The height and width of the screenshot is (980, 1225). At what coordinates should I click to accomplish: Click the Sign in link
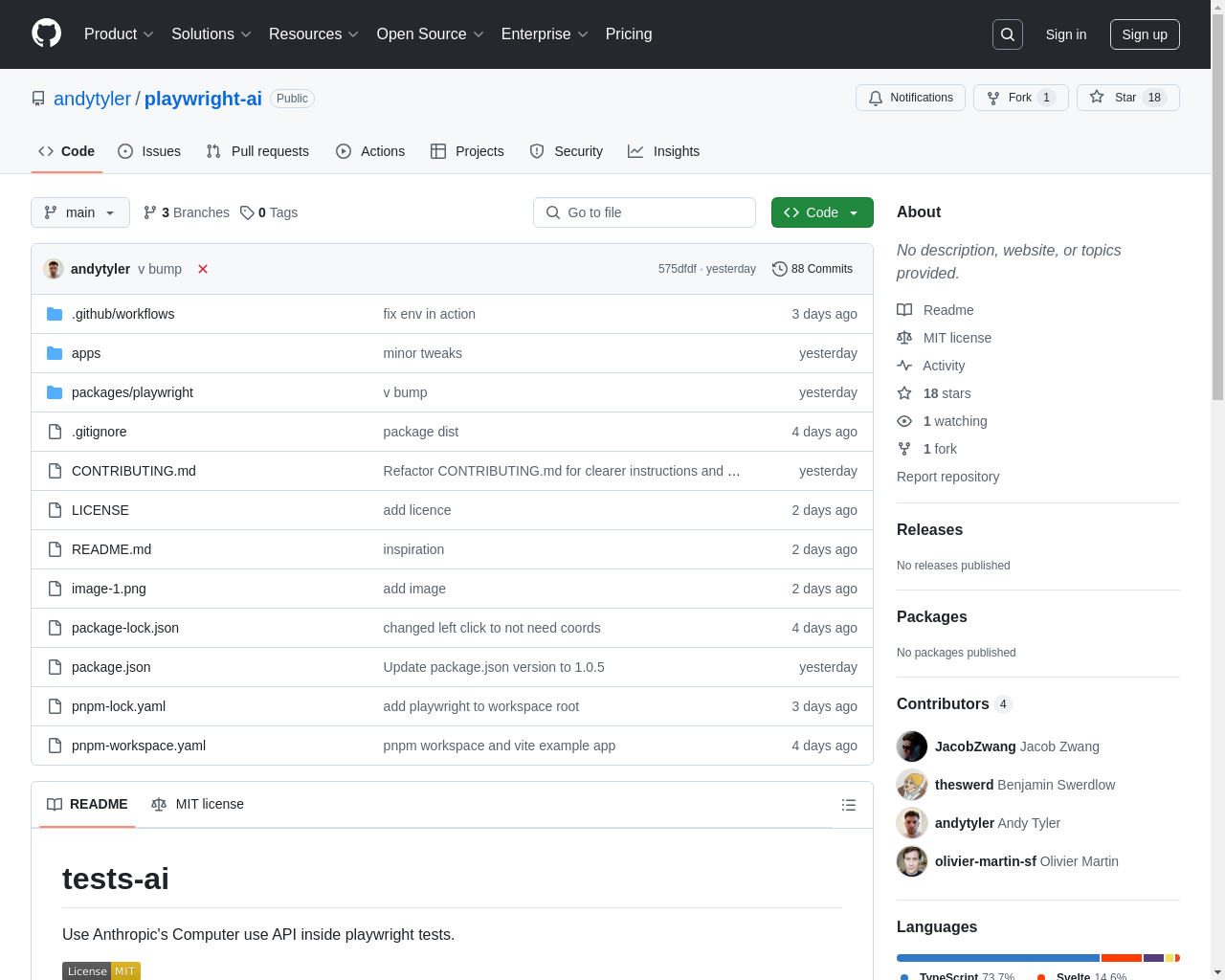coord(1066,34)
